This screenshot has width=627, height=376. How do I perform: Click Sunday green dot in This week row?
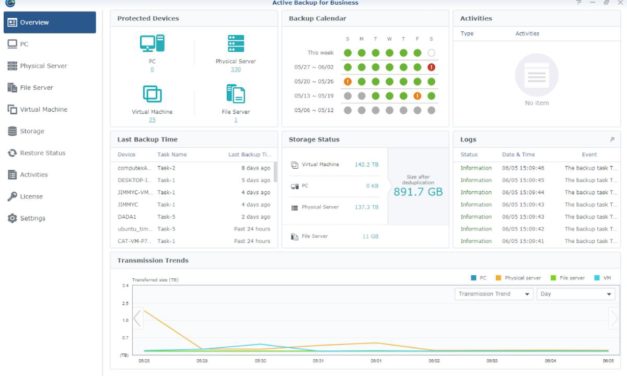pos(347,53)
